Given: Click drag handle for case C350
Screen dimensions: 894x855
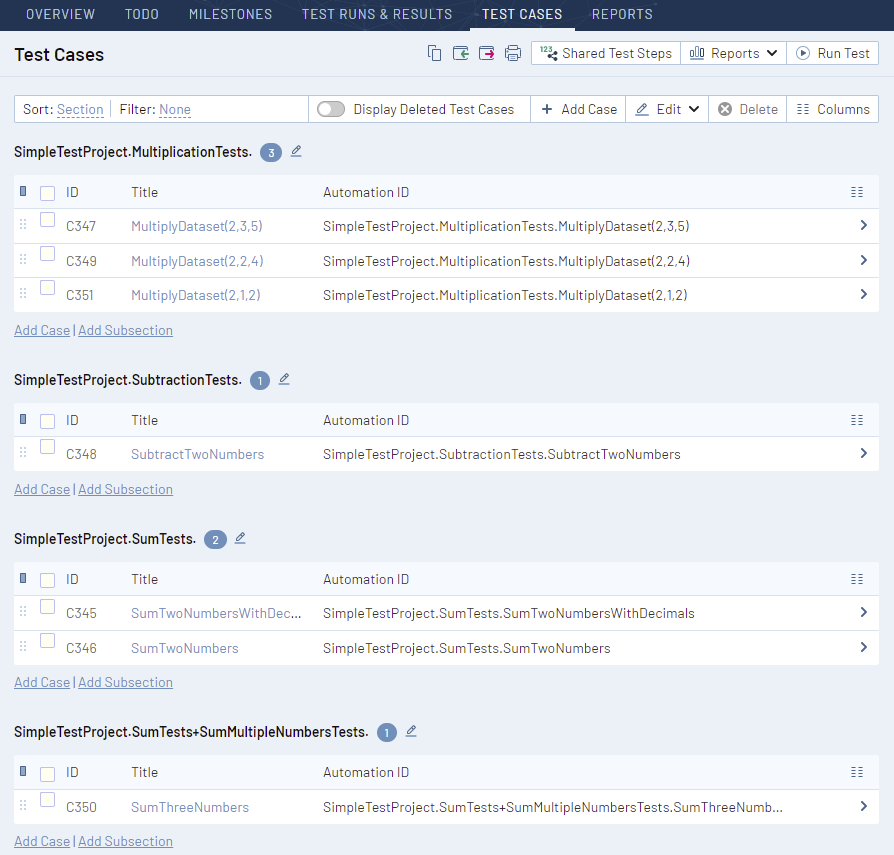Looking at the screenshot, I should pyautogui.click(x=23, y=805).
